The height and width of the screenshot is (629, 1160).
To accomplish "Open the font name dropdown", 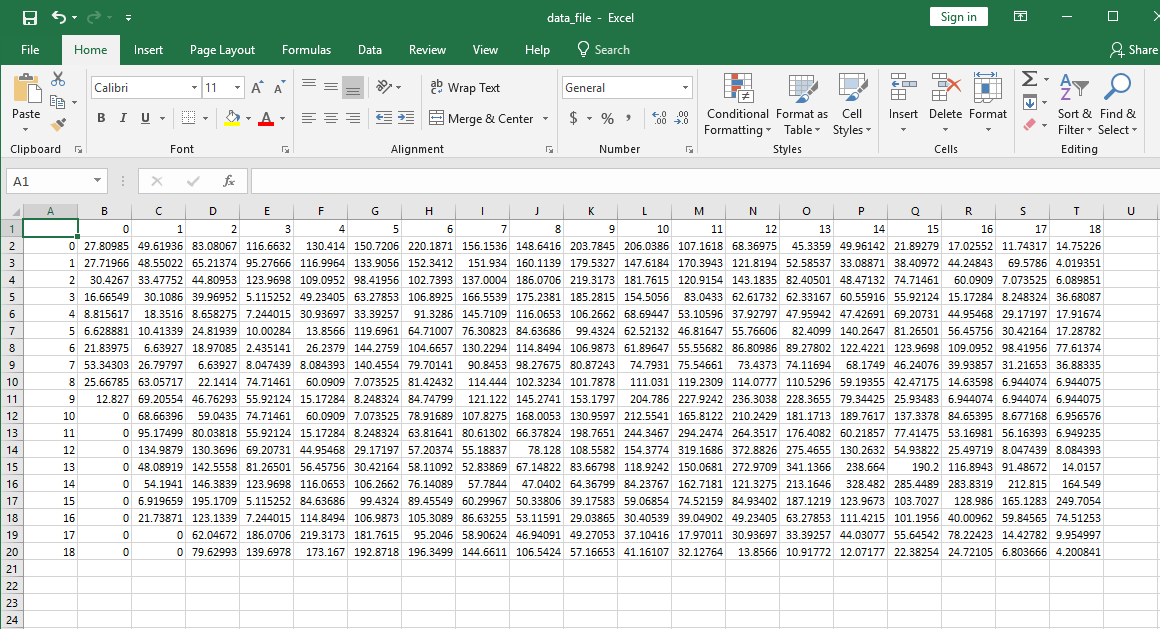I will [x=196, y=88].
